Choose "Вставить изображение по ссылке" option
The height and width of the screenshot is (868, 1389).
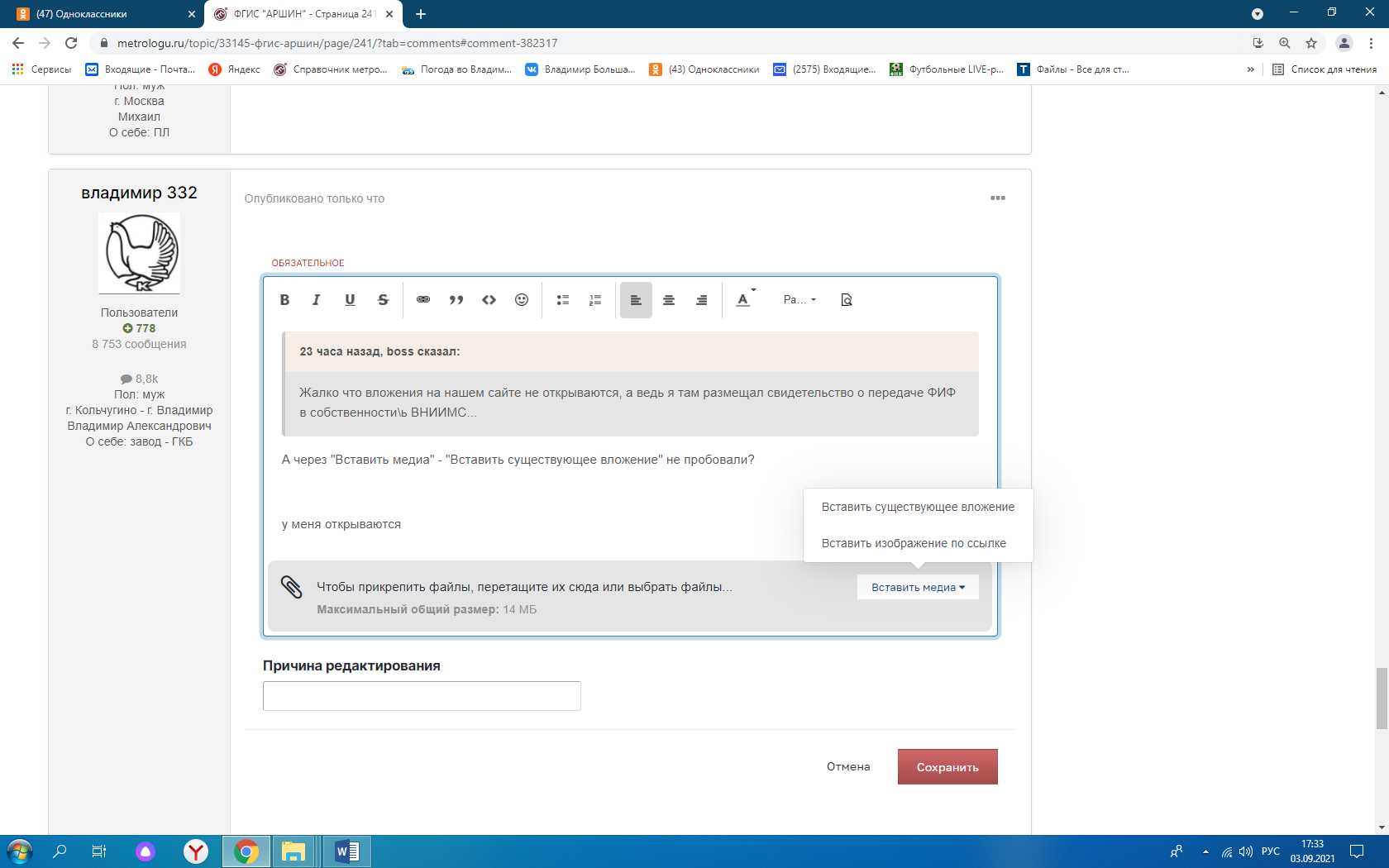coord(914,544)
